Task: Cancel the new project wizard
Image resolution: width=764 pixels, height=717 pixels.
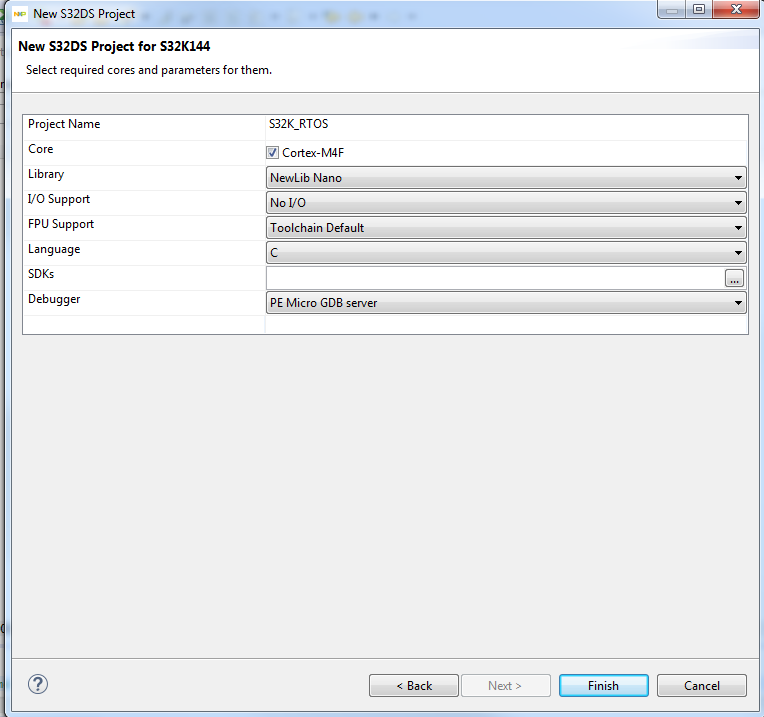Action: click(x=702, y=686)
